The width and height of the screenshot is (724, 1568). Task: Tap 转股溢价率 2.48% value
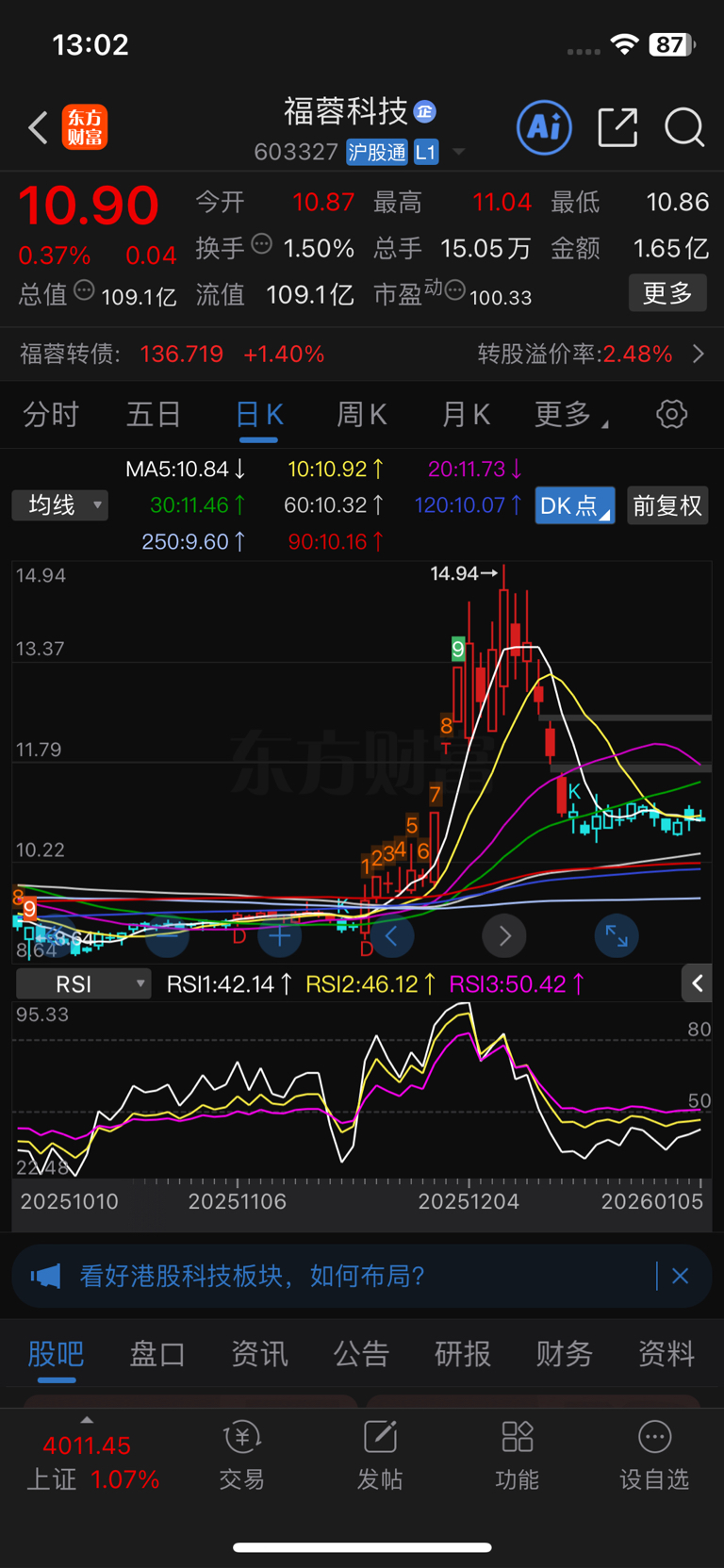637,354
